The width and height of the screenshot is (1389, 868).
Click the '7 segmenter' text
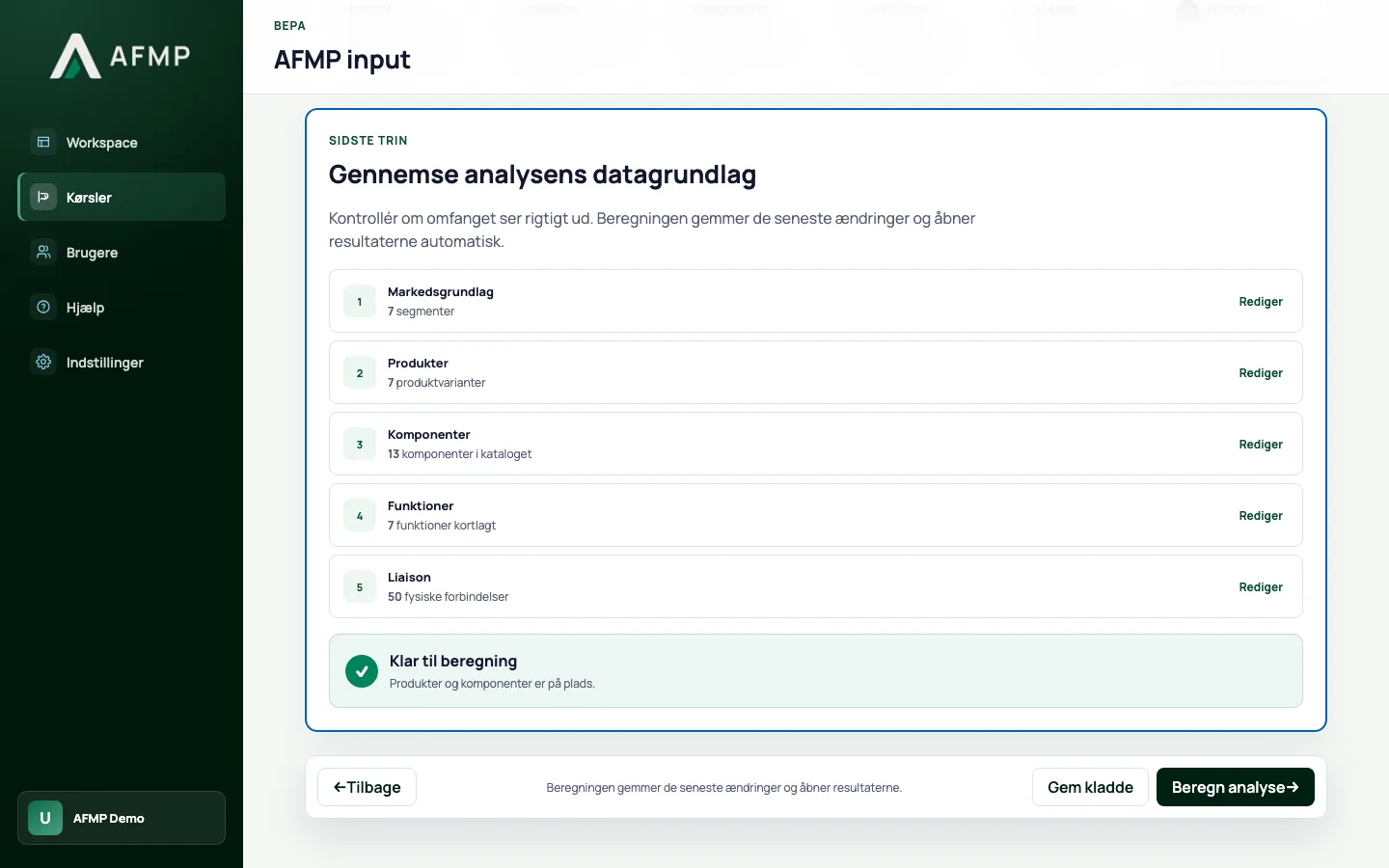(421, 312)
